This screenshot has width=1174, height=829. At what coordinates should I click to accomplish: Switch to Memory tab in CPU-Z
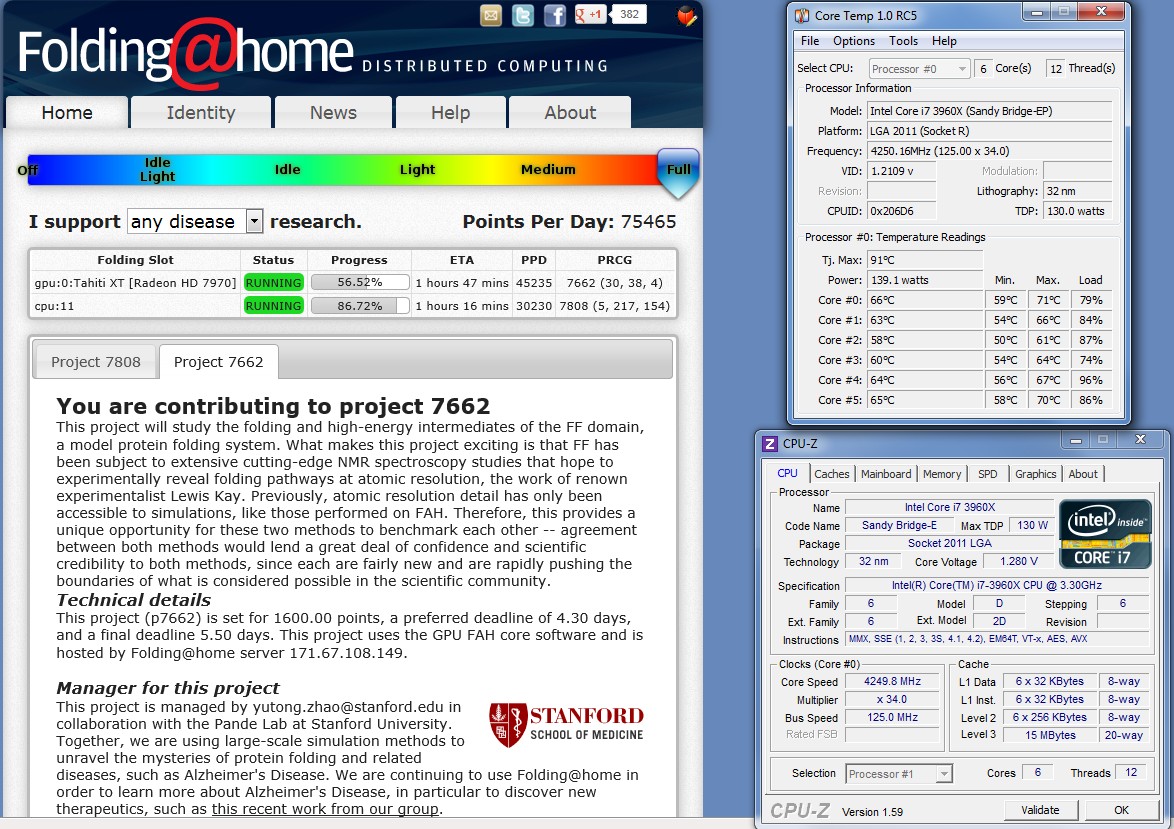pos(942,474)
